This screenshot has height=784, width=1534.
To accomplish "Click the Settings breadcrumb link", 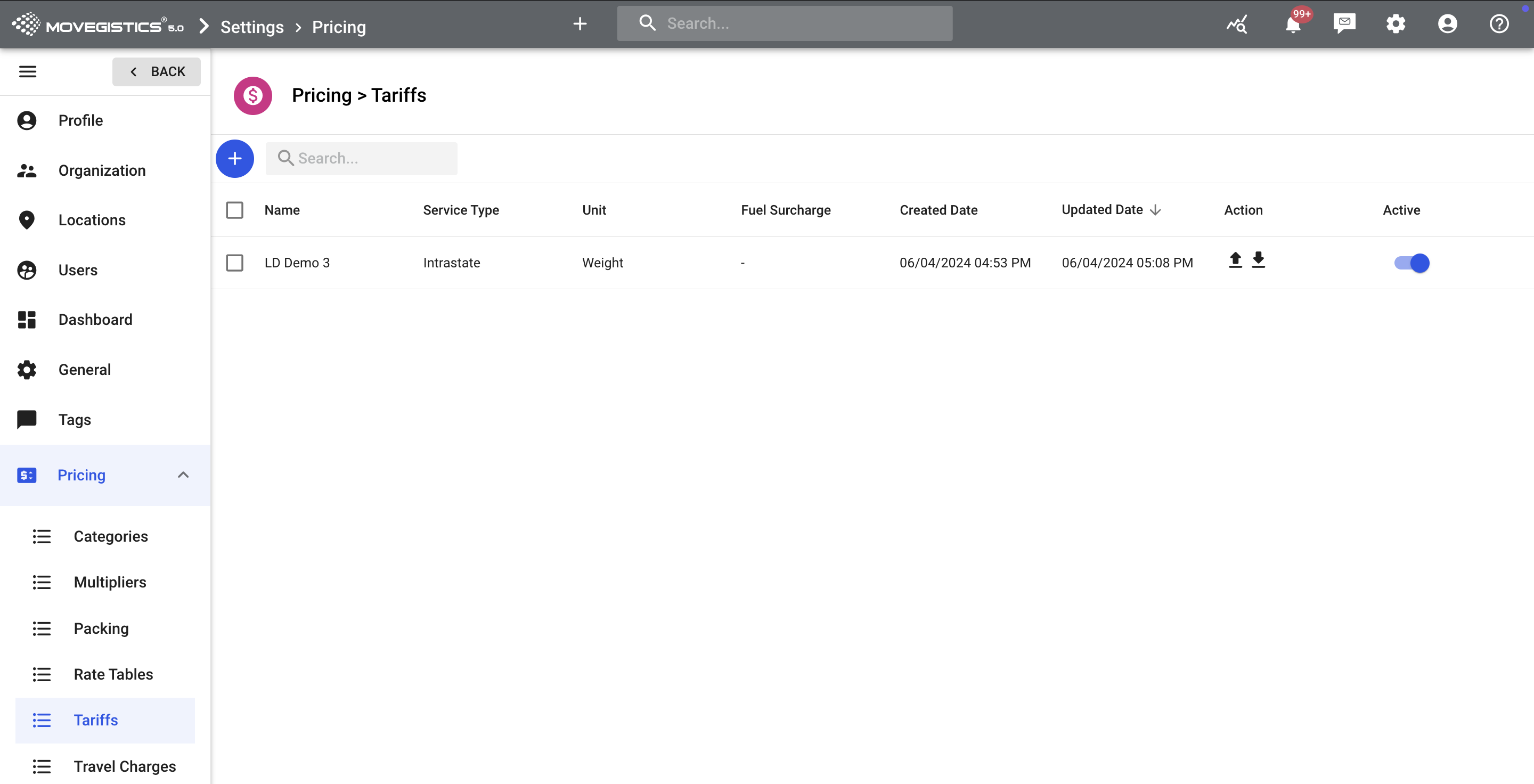I will tap(252, 27).
